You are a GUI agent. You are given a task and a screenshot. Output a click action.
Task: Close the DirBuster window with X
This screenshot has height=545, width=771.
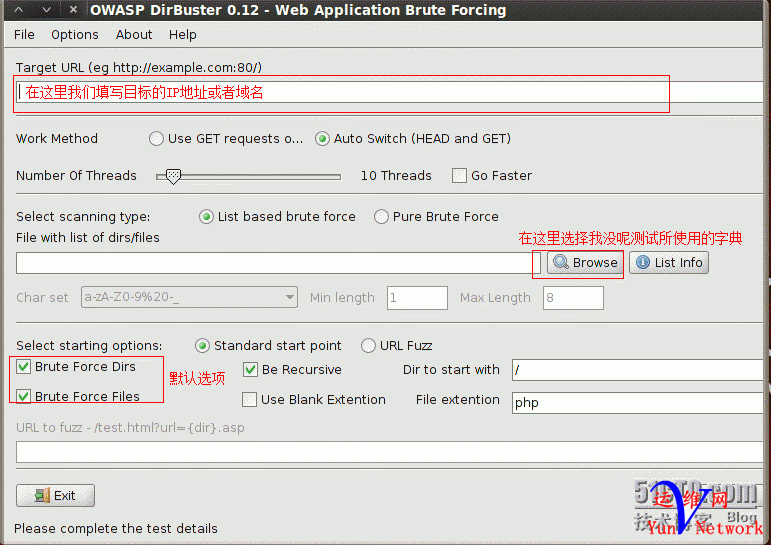click(73, 9)
